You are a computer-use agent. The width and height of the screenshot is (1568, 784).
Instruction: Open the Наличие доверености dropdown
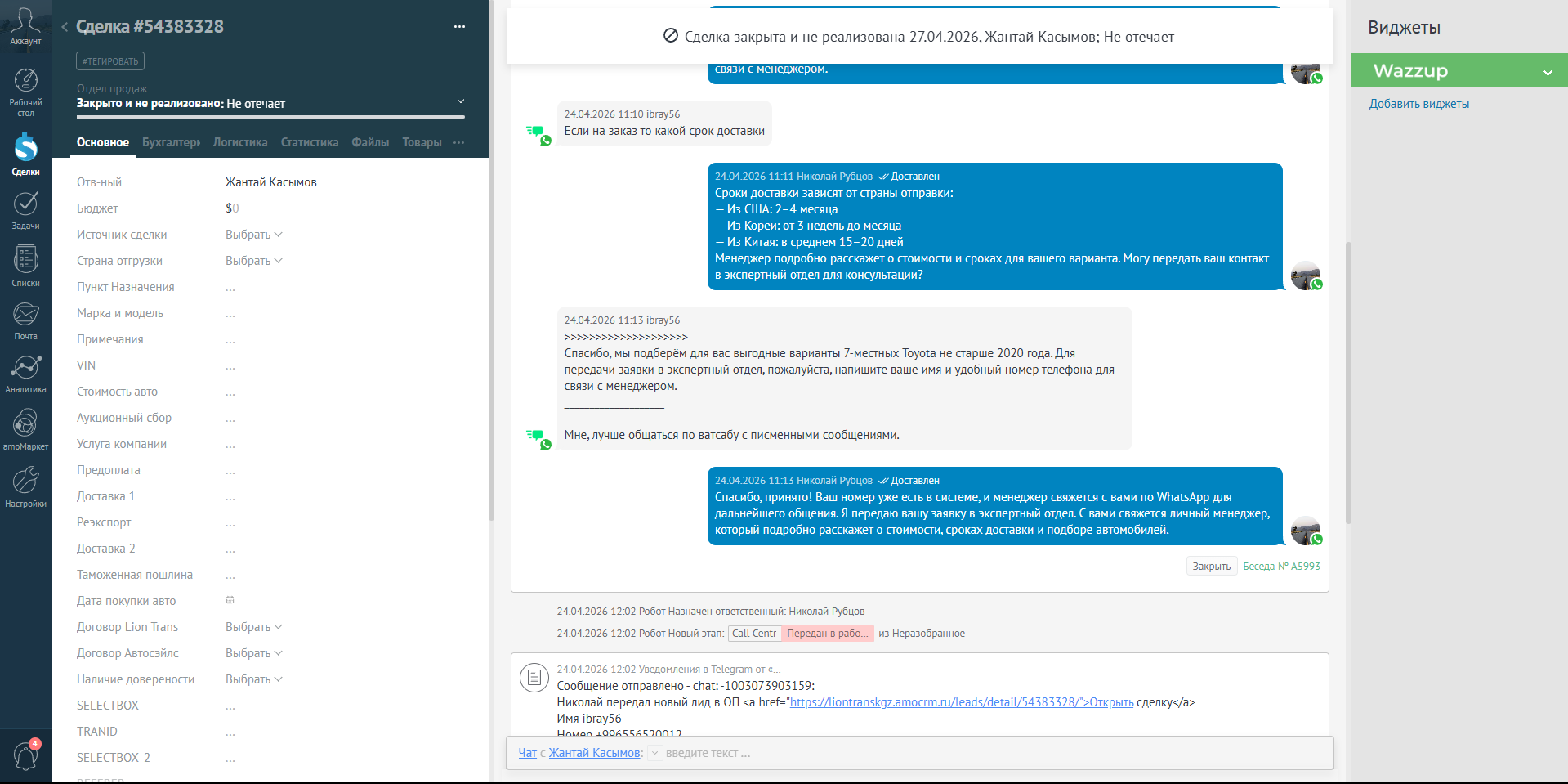[254, 679]
